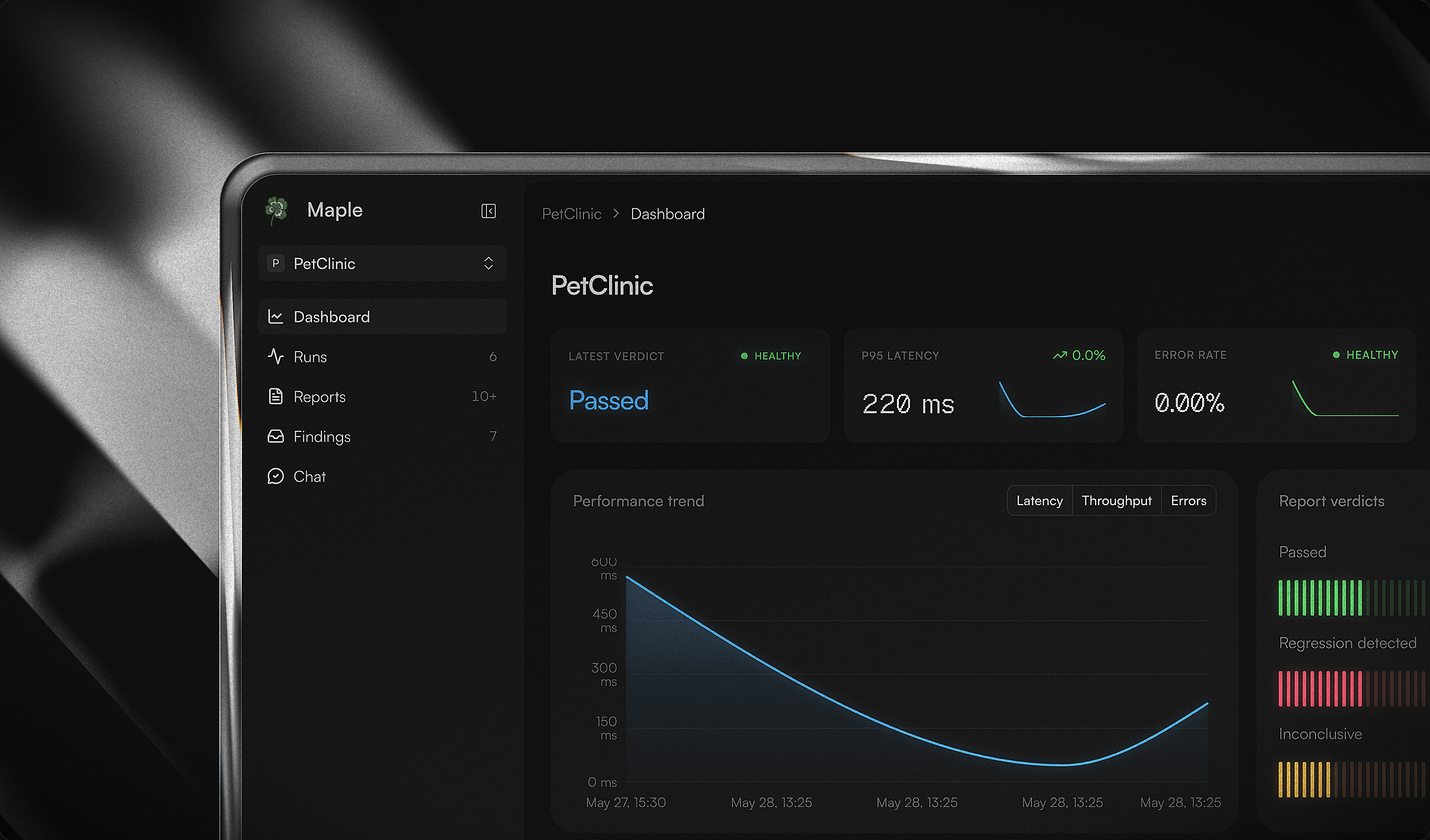Viewport: 1430px width, 840px height.
Task: Click the Findings inbox icon
Action: click(x=276, y=436)
